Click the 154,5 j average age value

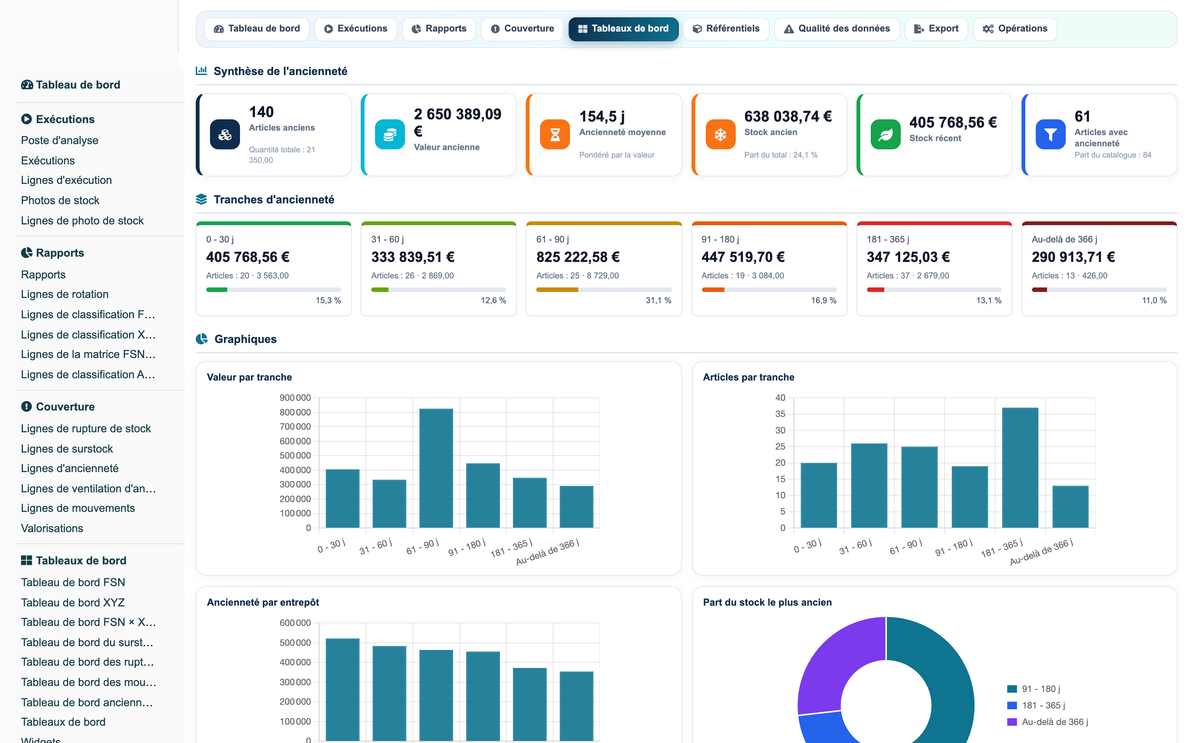tap(602, 117)
